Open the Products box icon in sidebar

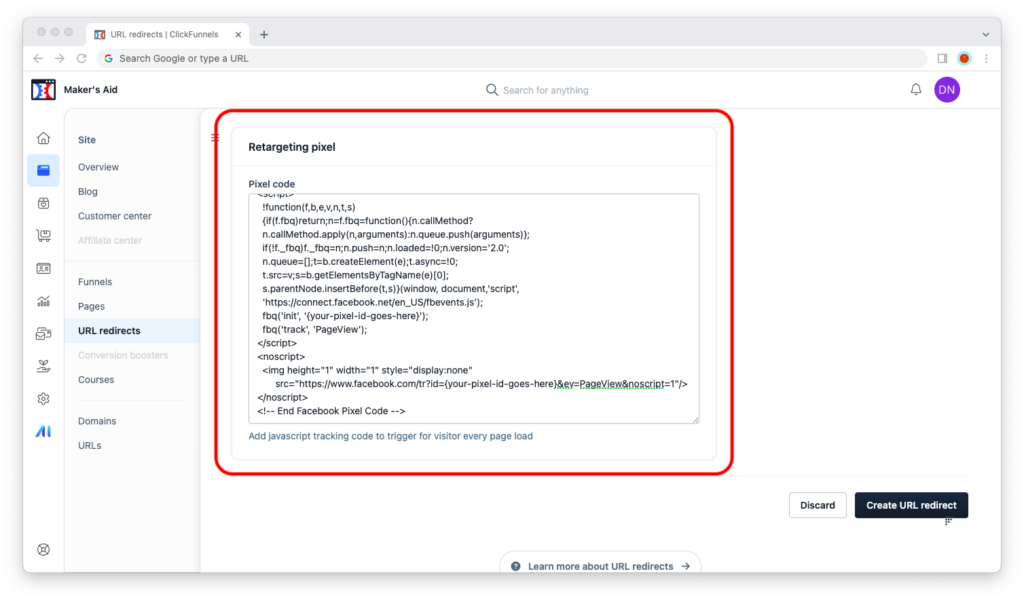point(43,203)
